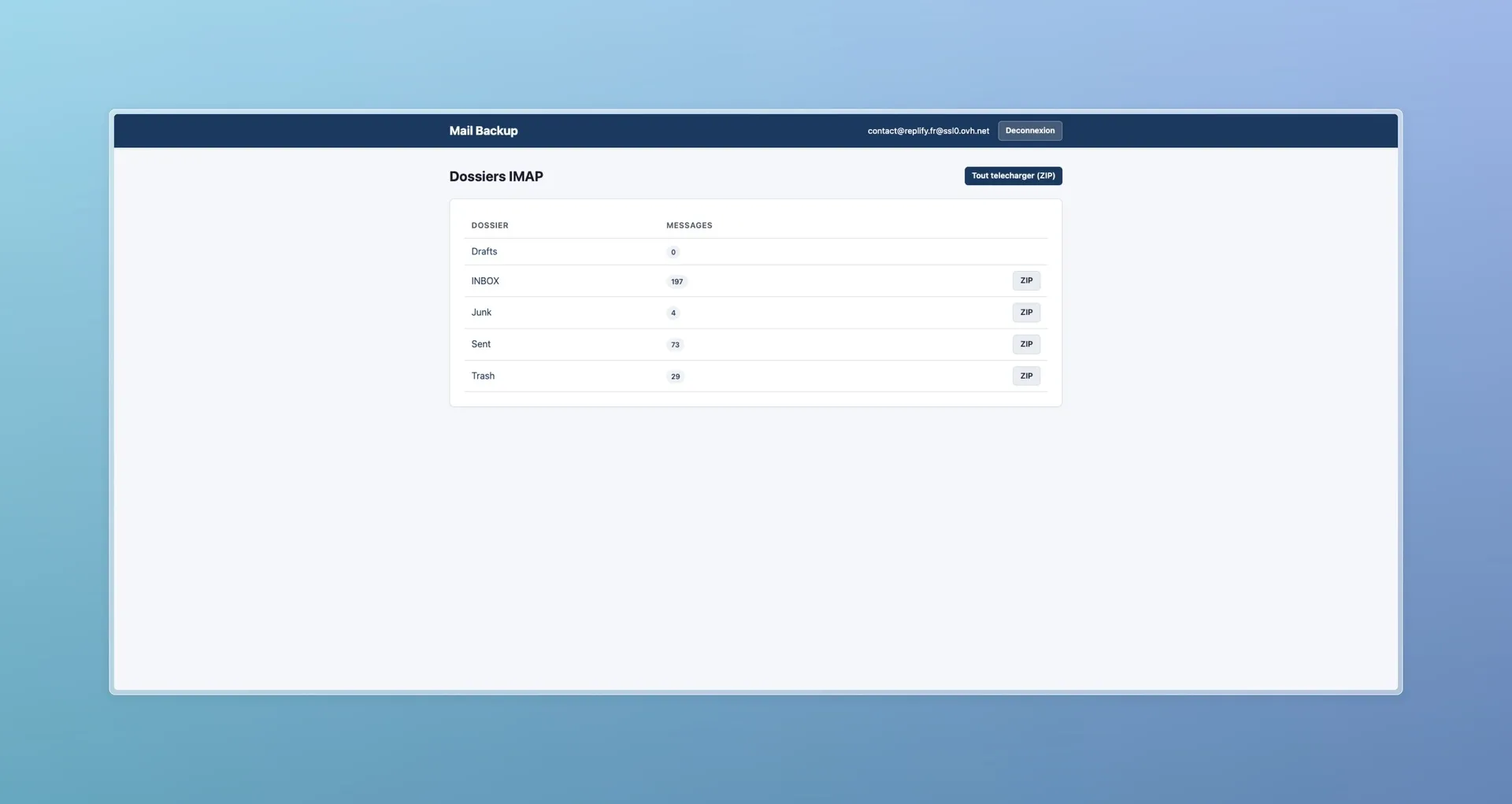Click the DOSSIER column header
This screenshot has height=804, width=1512.
(x=489, y=226)
